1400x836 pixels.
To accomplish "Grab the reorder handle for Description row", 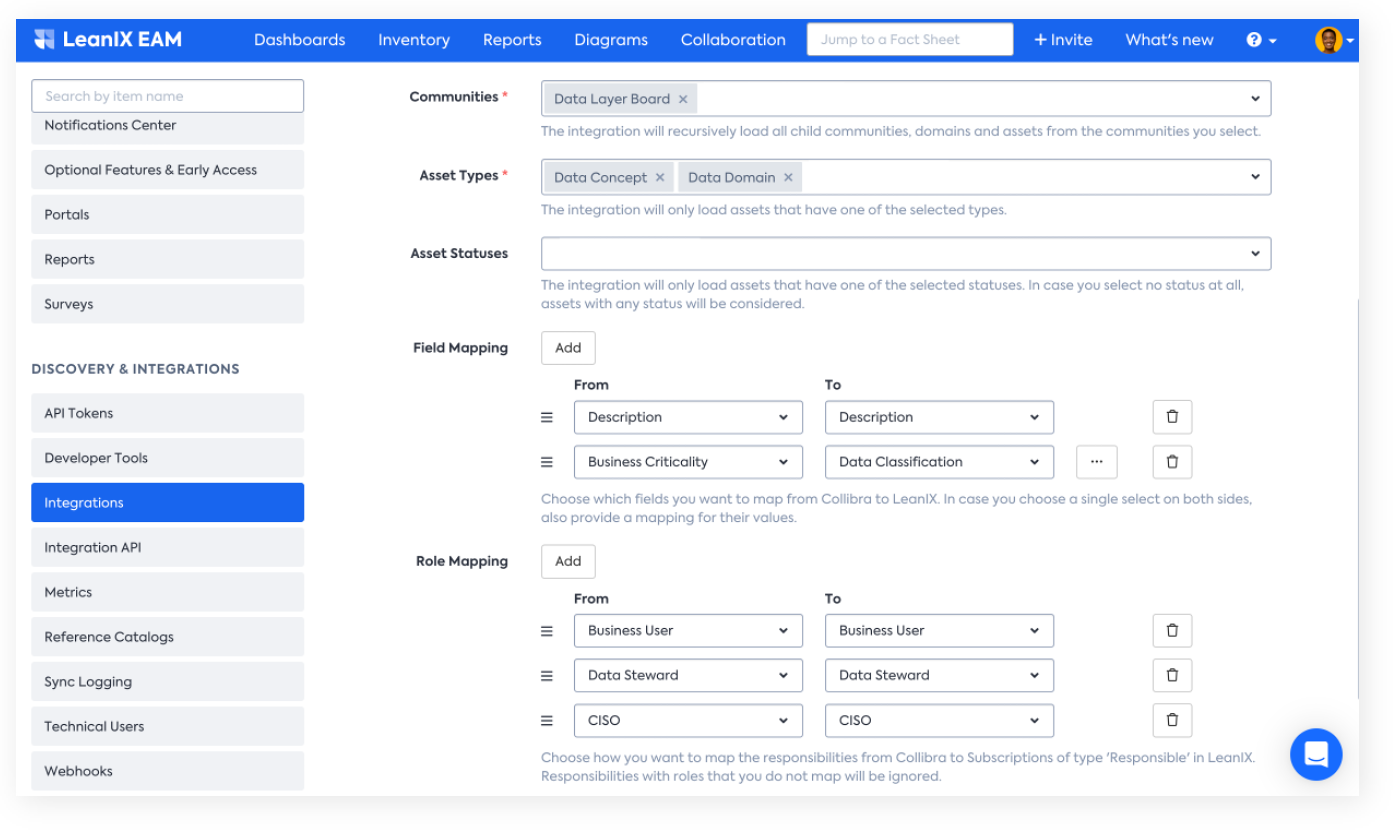I will 547,417.
